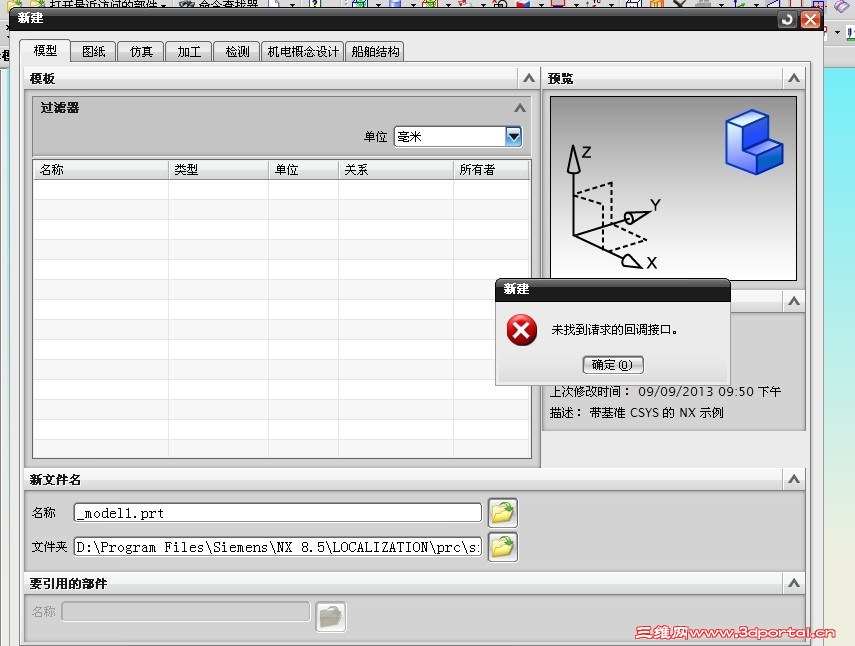Click the folder icon in 要引用的部件 section

[x=331, y=617]
